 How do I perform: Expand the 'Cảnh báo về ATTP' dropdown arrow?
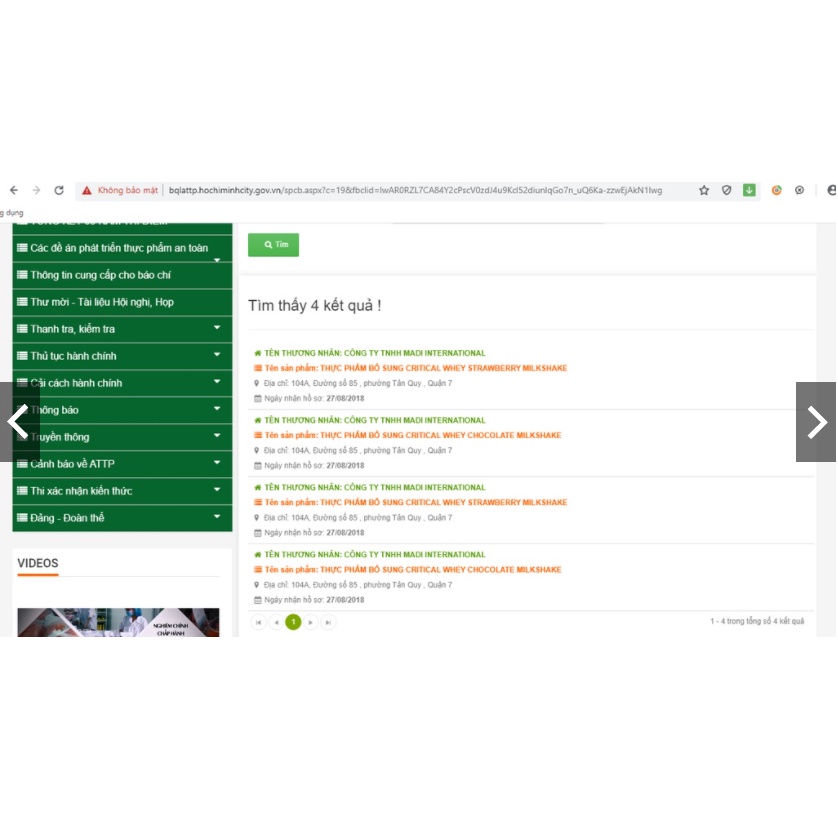[217, 462]
